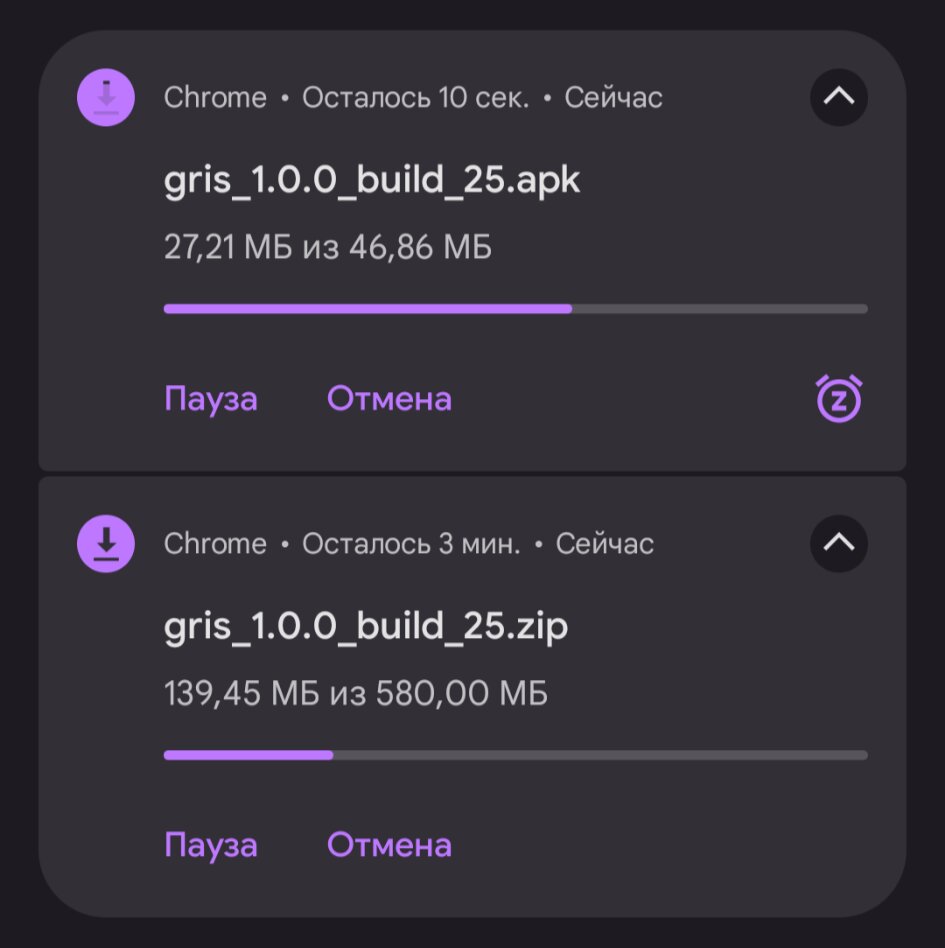Tap the 'Осталось 10 сек.' status text

415,97
